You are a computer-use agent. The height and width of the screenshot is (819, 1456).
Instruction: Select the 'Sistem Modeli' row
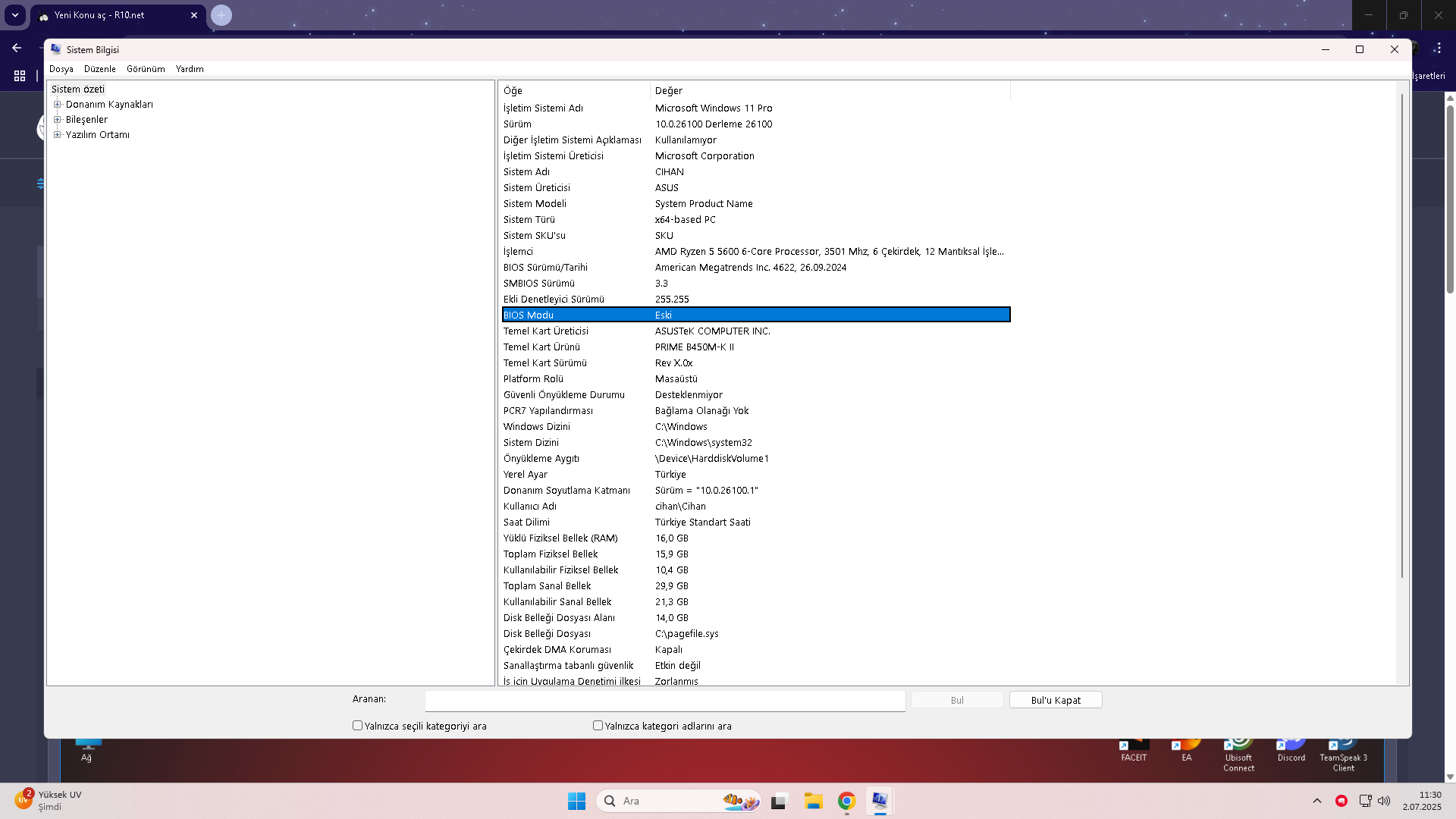tap(756, 204)
